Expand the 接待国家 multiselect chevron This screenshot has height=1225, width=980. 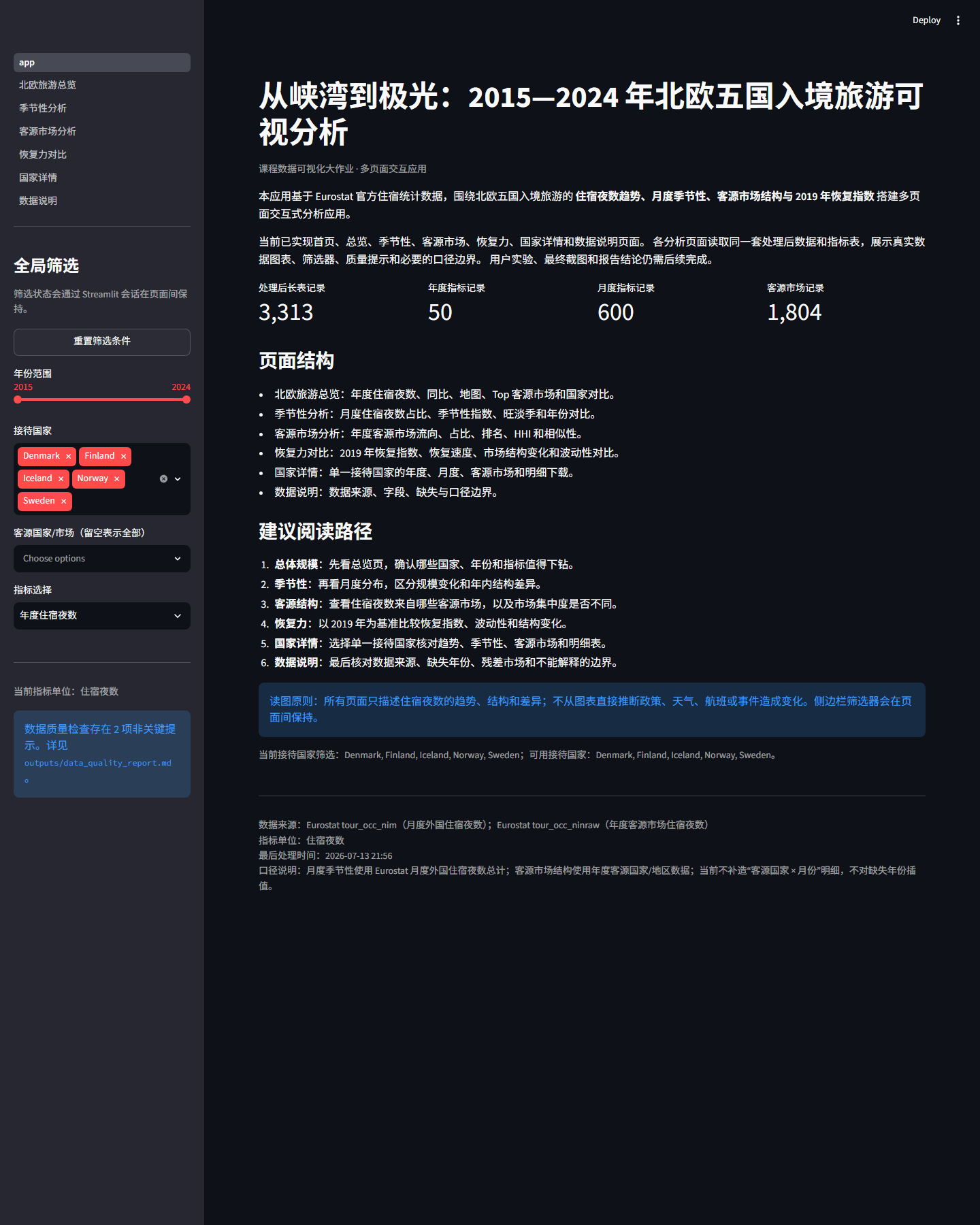point(178,479)
